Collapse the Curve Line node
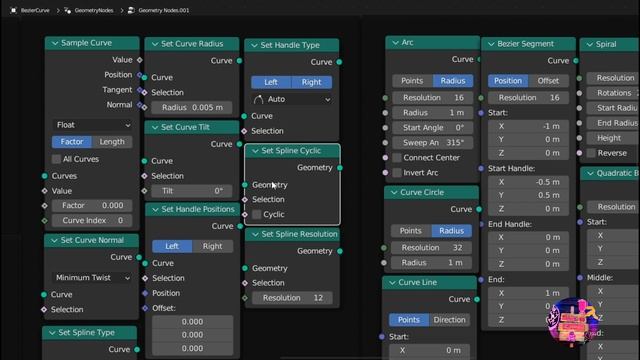 (x=392, y=282)
